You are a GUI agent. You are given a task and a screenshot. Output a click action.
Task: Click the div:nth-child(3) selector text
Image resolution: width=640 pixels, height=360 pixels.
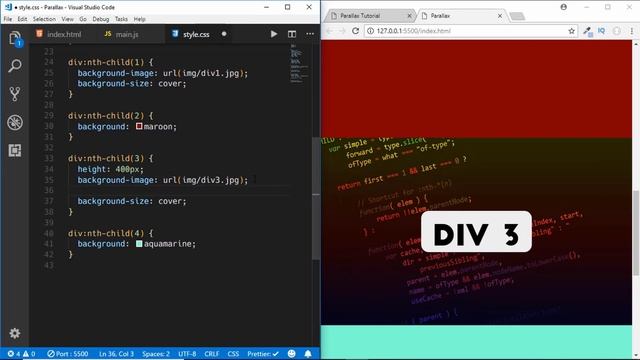point(106,158)
